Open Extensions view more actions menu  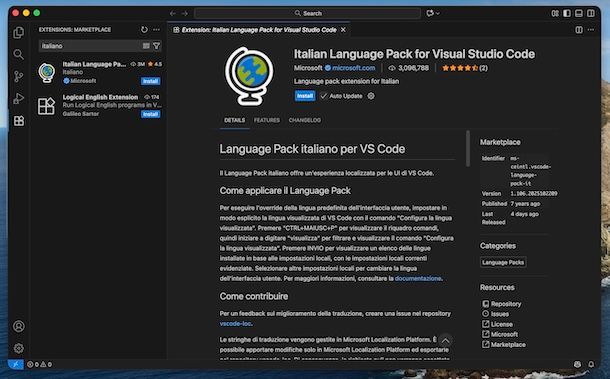156,30
